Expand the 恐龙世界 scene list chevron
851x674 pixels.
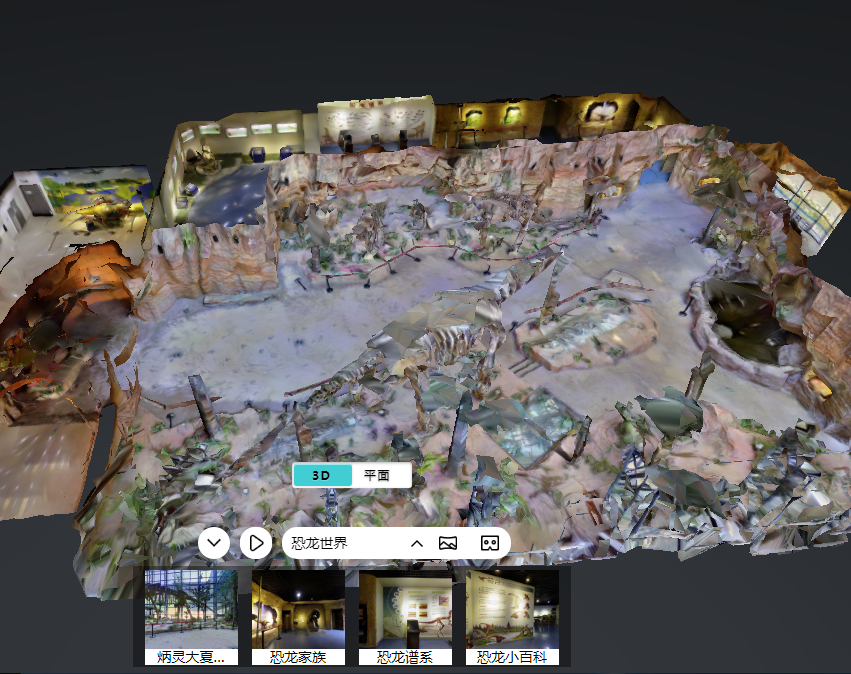[417, 543]
